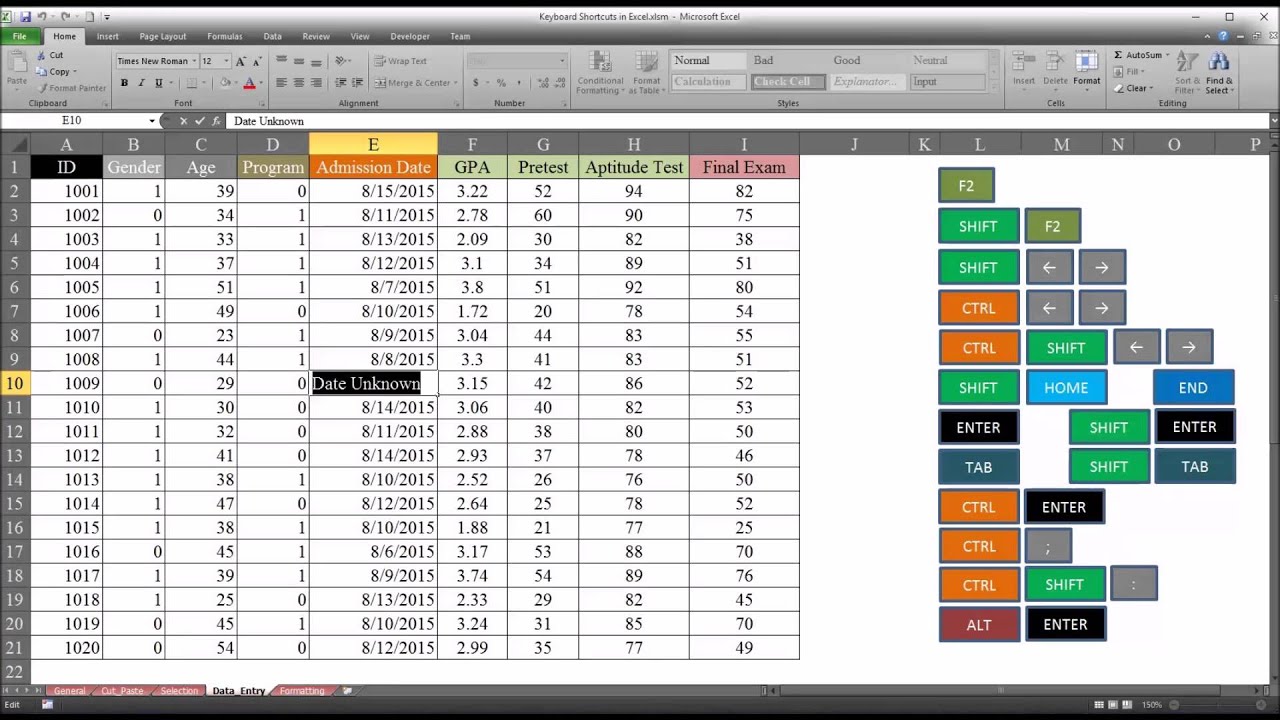Image resolution: width=1280 pixels, height=720 pixels.
Task: Confirm the cell entry with the checkmark
Action: [199, 121]
